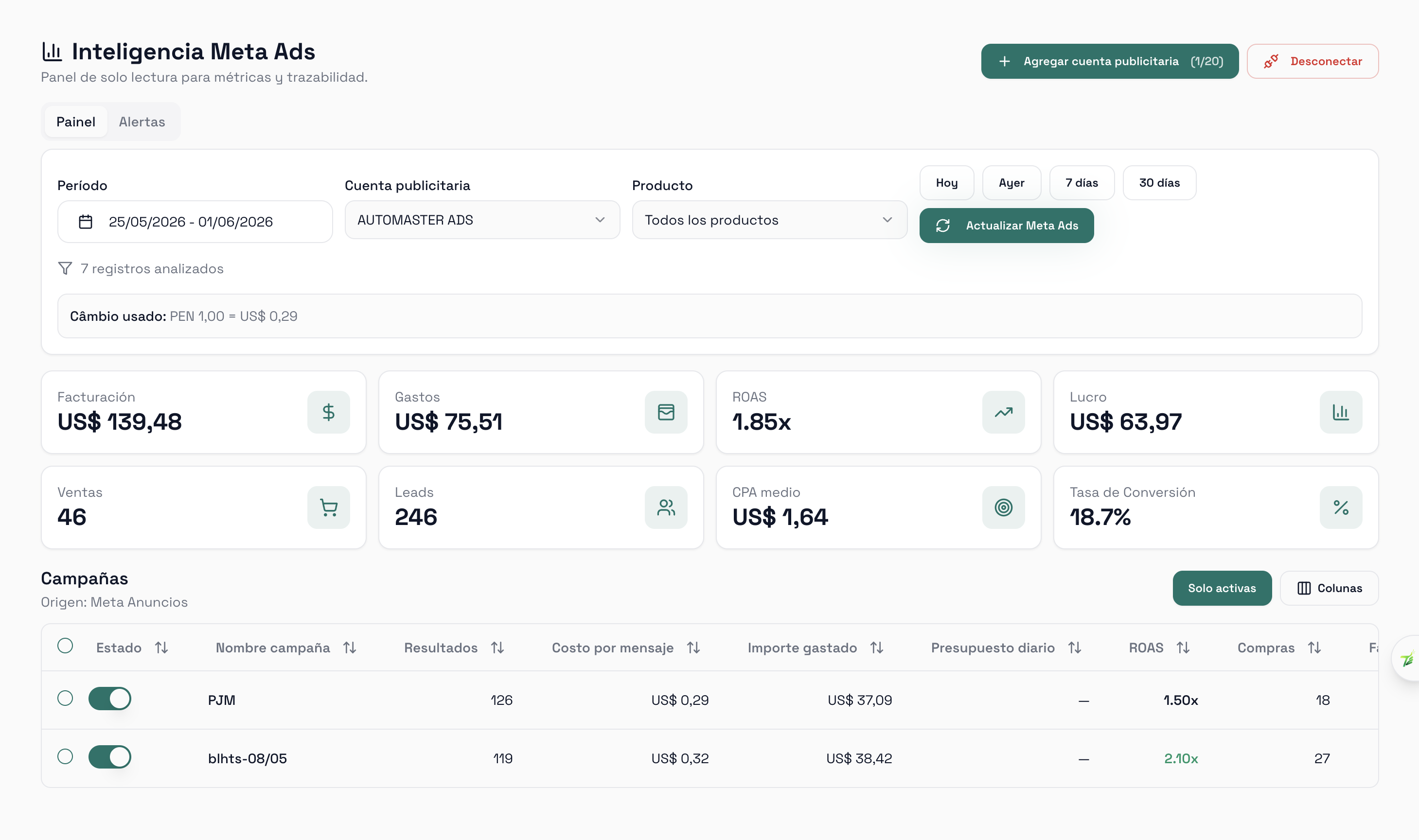Select the 30 días quick period

tap(1159, 183)
